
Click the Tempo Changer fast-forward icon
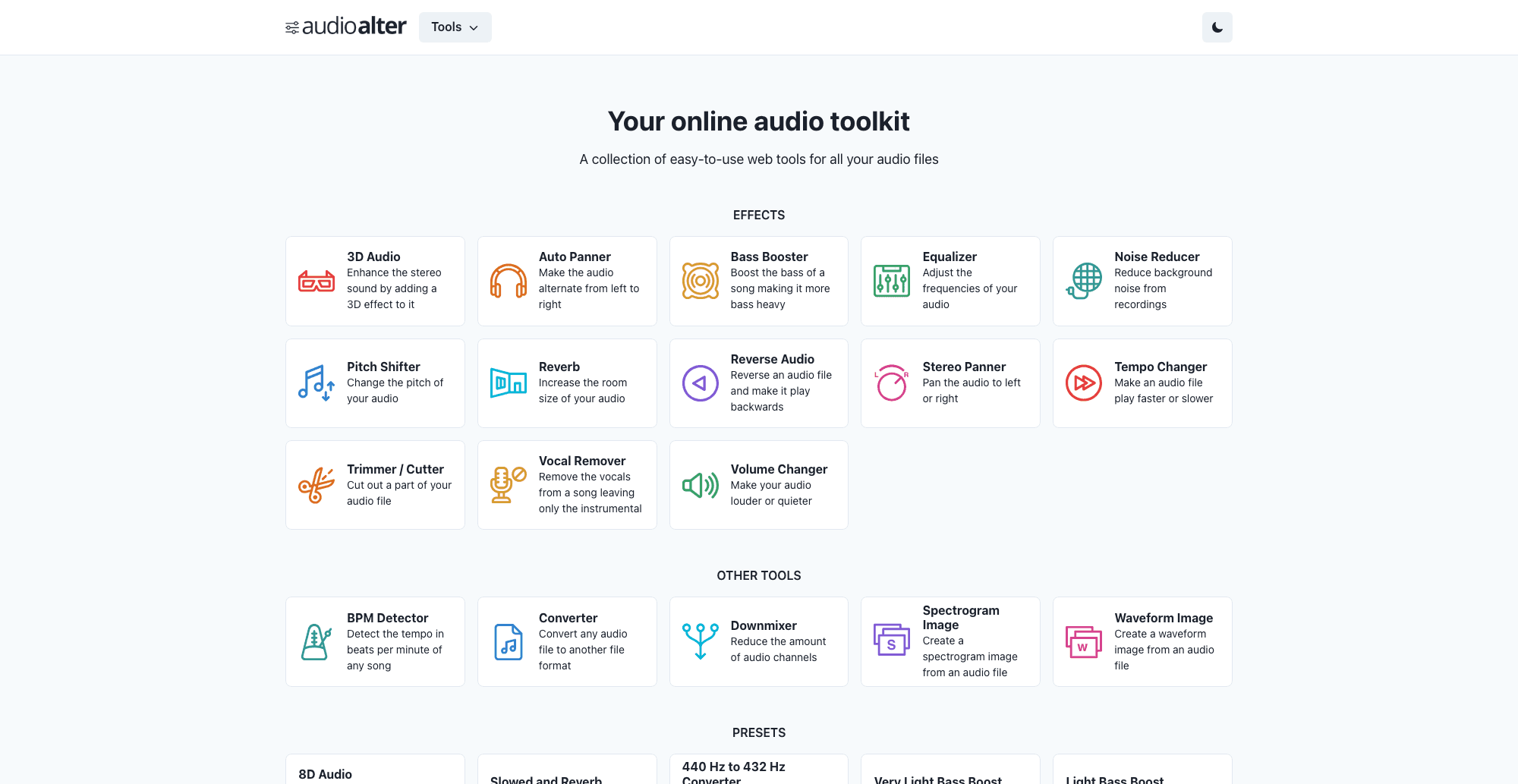pyautogui.click(x=1084, y=383)
